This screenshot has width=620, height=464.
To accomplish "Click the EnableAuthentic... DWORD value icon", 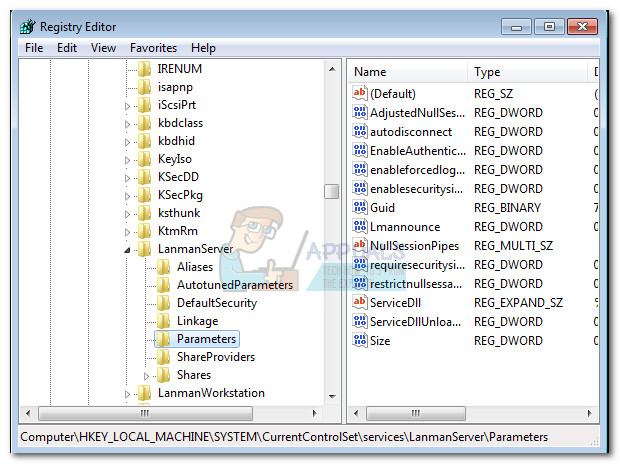I will click(360, 150).
